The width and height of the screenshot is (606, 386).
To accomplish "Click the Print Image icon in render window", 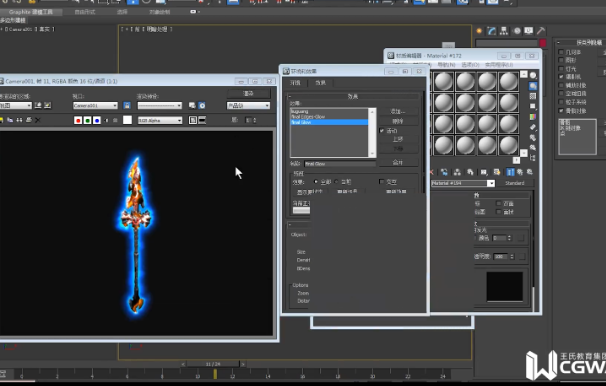I will pos(29,120).
